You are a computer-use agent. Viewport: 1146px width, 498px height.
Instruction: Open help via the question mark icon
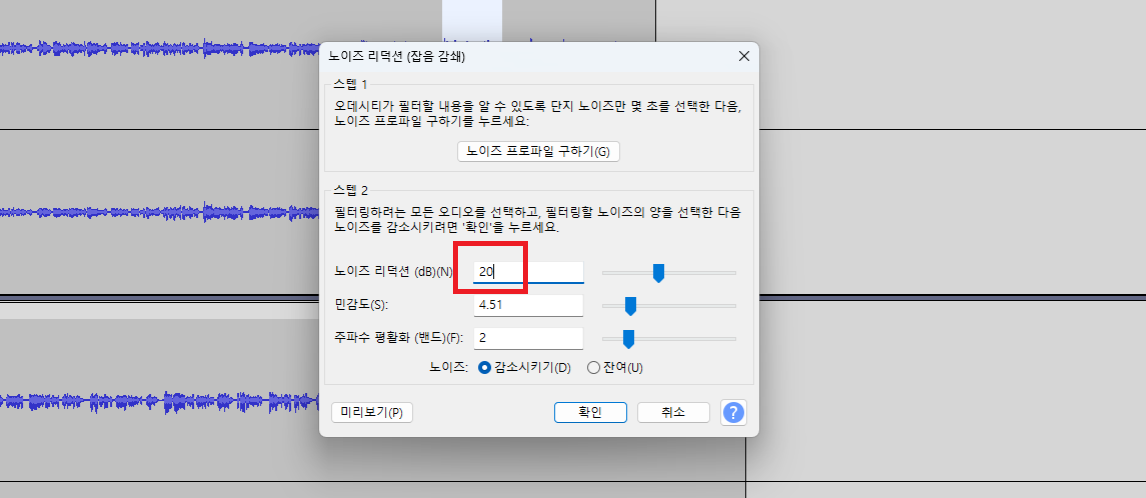[733, 412]
